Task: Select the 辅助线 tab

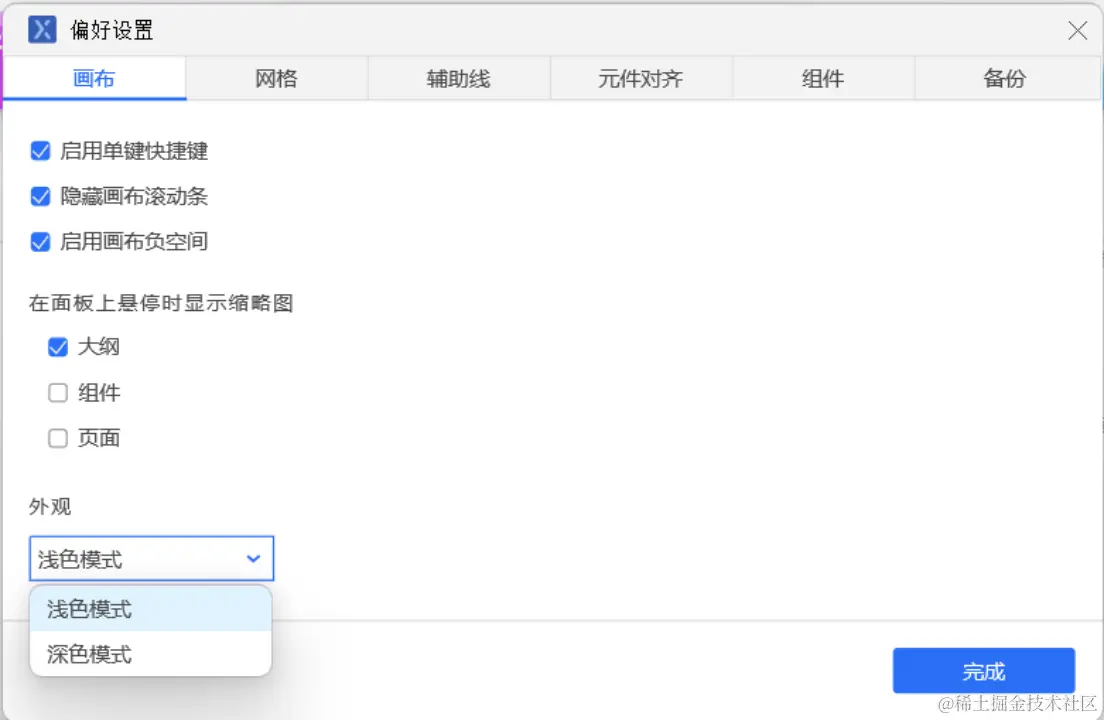Action: pyautogui.click(x=458, y=78)
